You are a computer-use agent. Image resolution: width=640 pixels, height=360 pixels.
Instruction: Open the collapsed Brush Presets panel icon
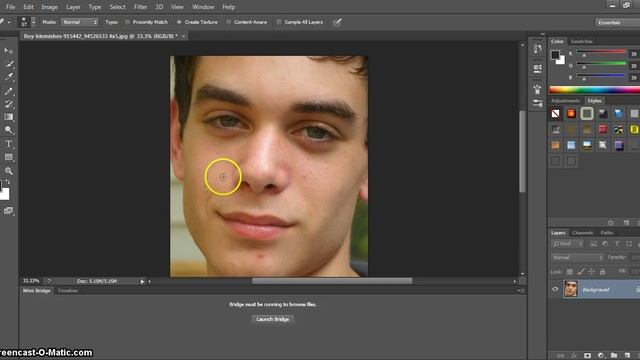pos(537,103)
